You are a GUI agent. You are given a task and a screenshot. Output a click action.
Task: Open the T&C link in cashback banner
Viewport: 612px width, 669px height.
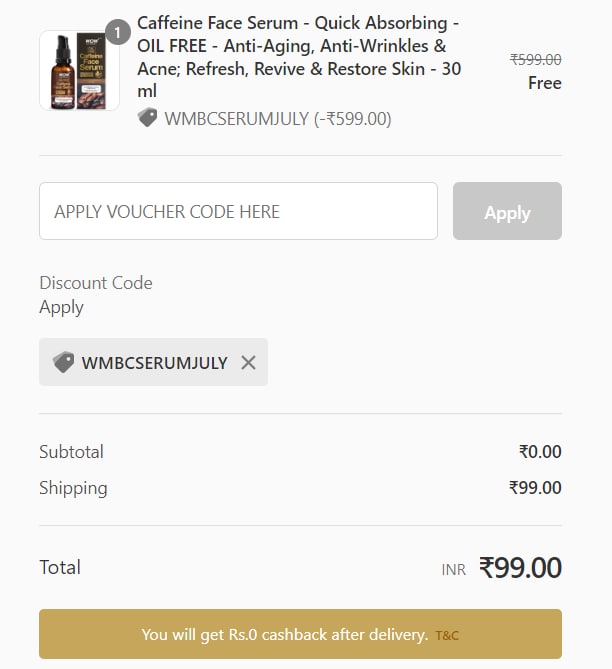[x=447, y=636]
